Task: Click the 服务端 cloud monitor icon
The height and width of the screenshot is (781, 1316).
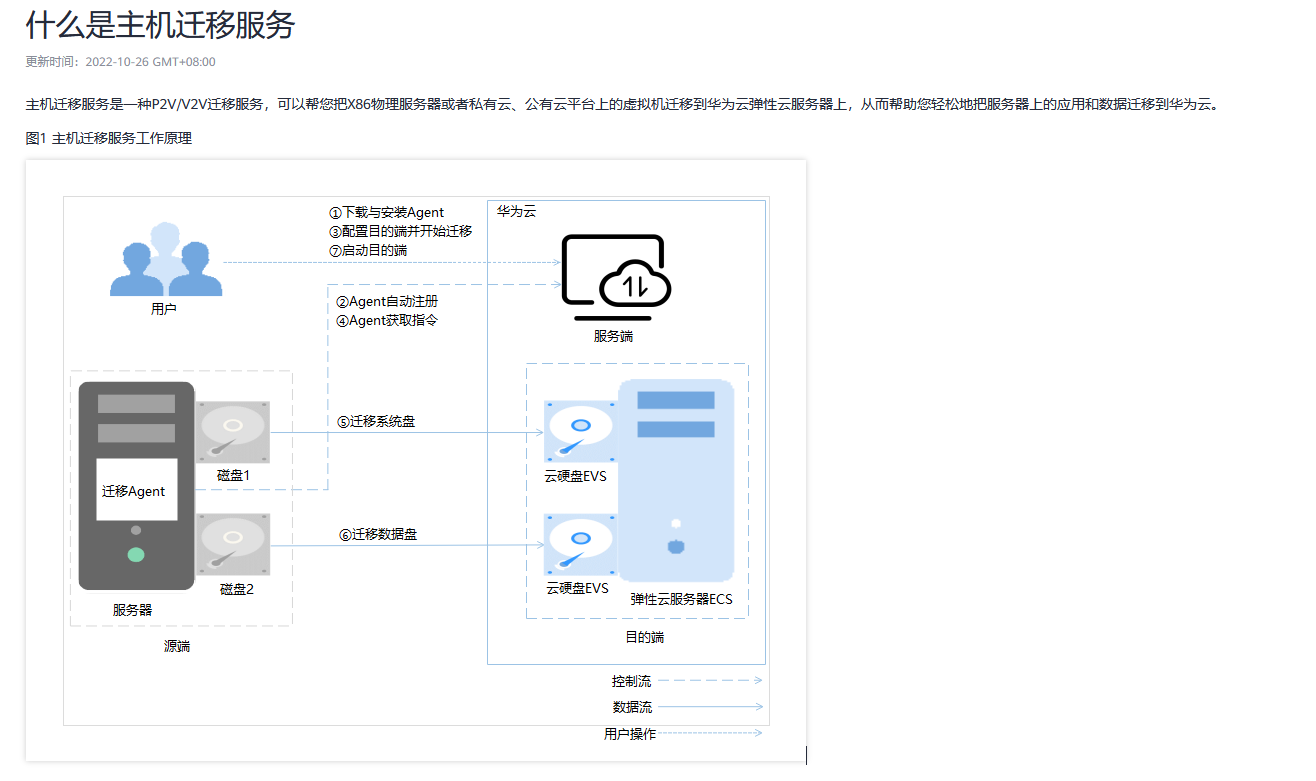Action: tap(616, 276)
